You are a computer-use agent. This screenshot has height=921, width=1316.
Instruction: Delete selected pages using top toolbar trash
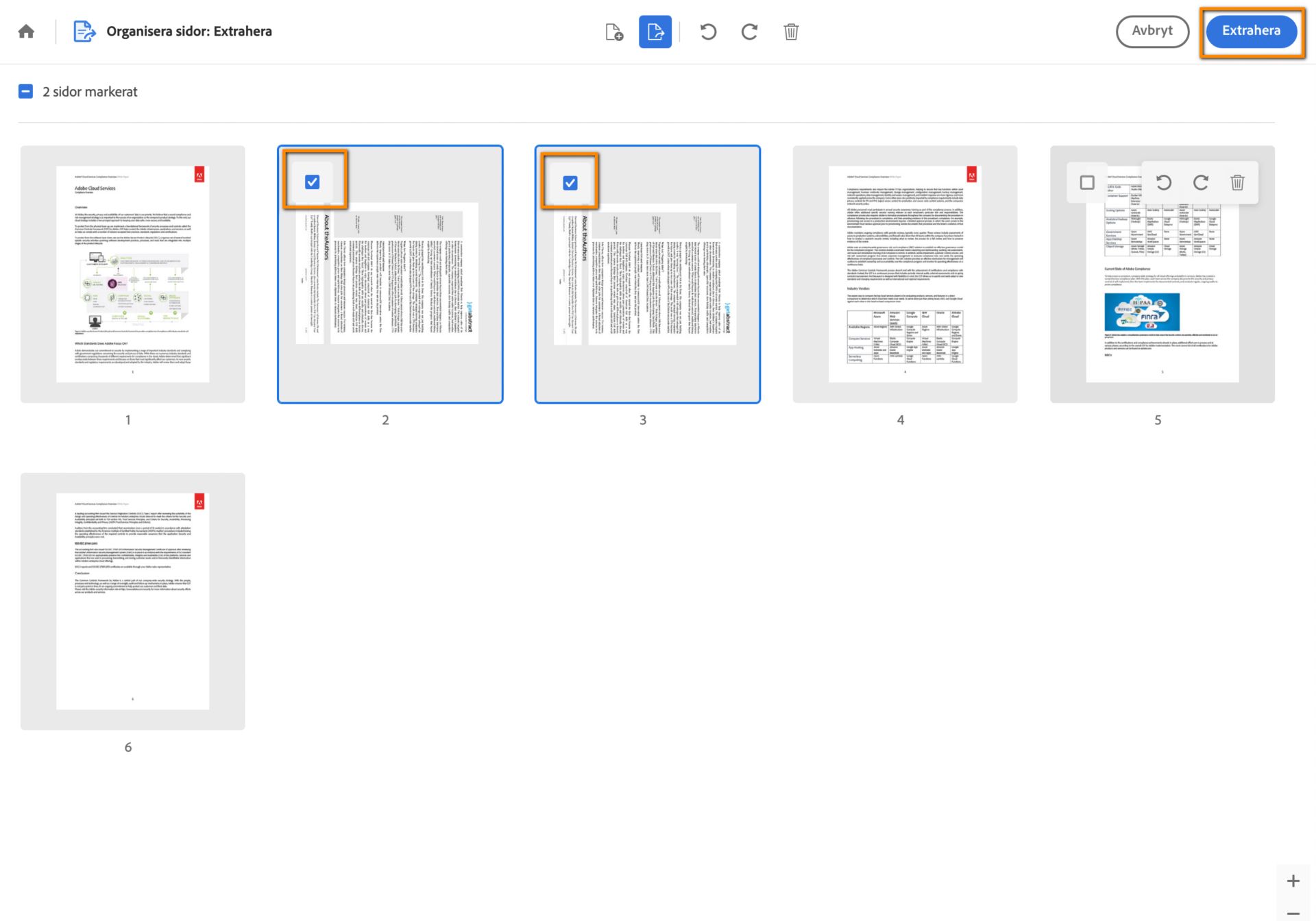tap(791, 32)
